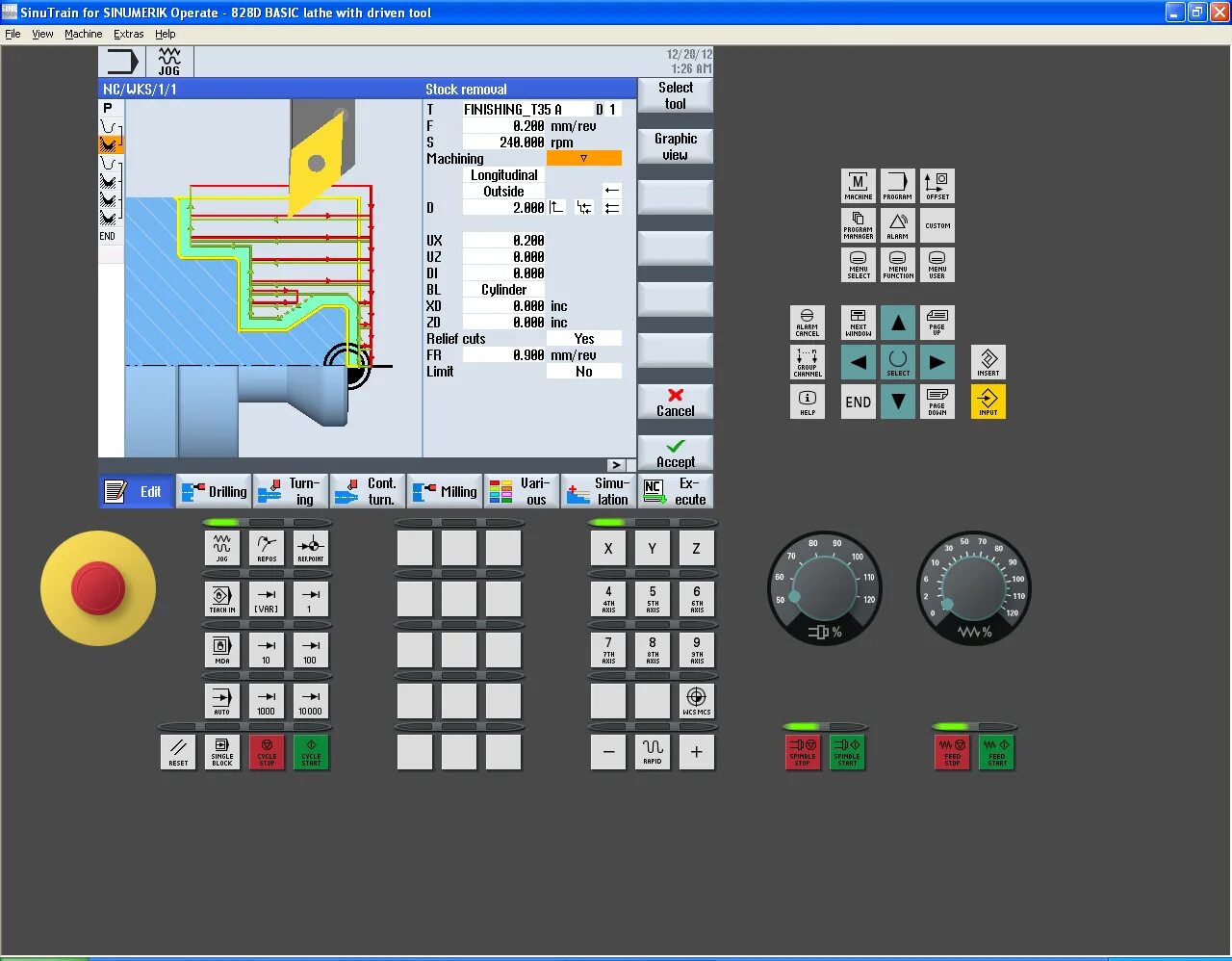Toggle JOG mode key

(x=221, y=548)
